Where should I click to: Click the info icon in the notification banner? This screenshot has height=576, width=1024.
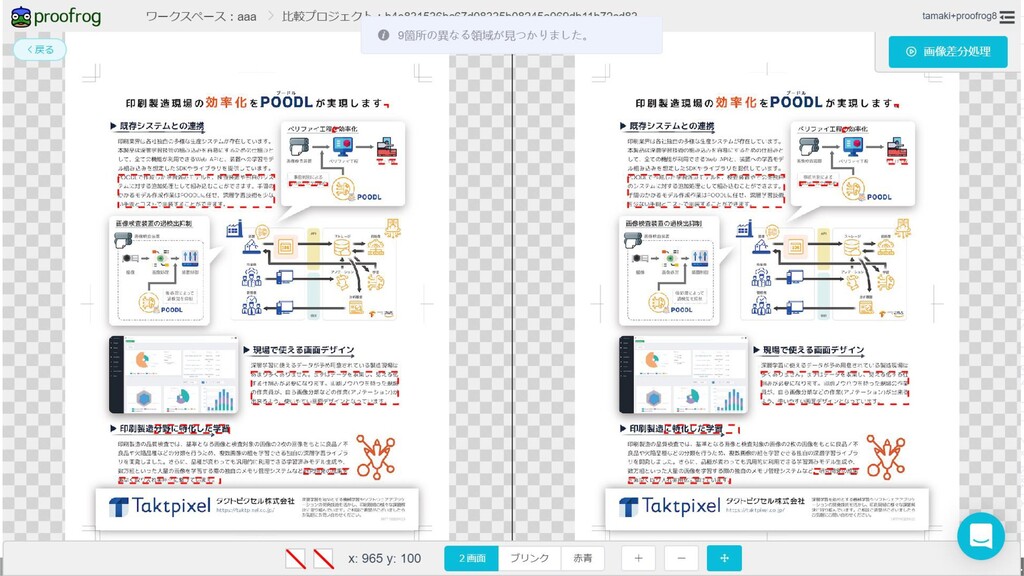(x=383, y=35)
